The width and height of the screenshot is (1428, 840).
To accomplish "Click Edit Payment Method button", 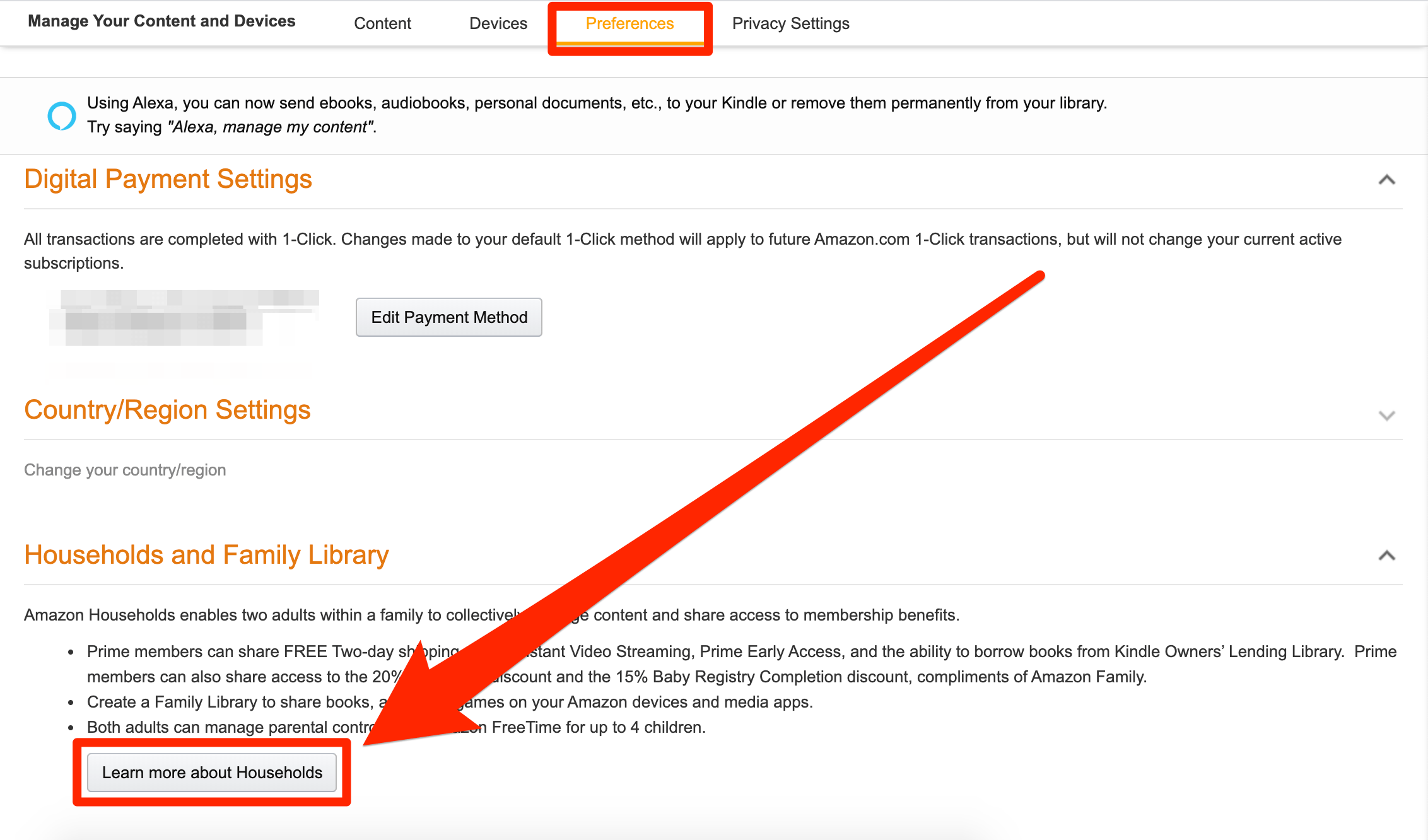I will (x=448, y=317).
